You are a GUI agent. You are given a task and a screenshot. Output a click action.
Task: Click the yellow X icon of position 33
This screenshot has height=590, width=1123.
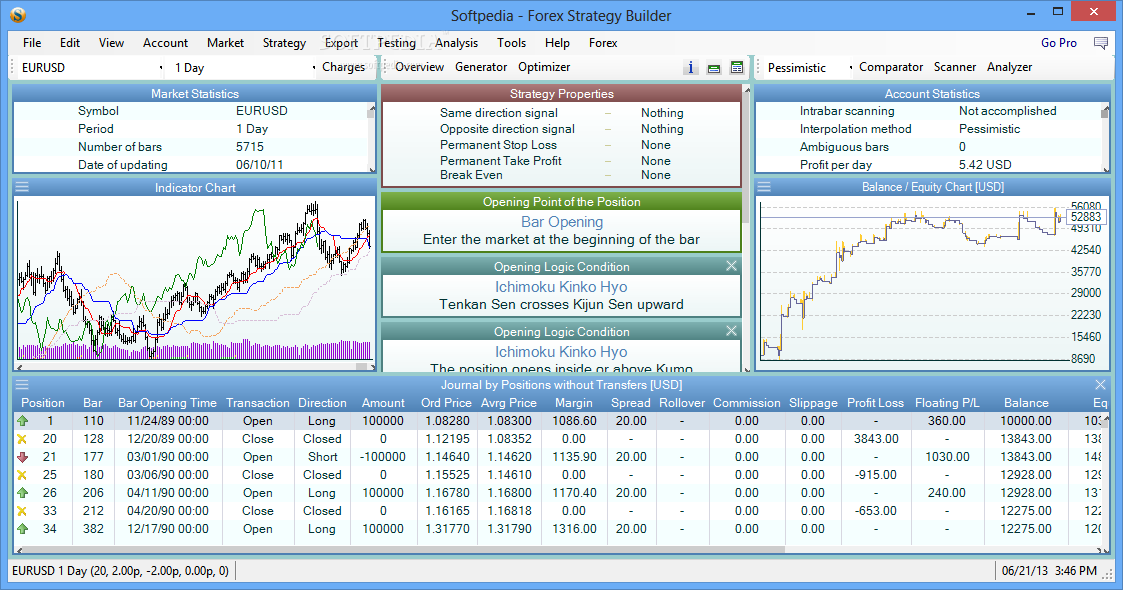(22, 511)
